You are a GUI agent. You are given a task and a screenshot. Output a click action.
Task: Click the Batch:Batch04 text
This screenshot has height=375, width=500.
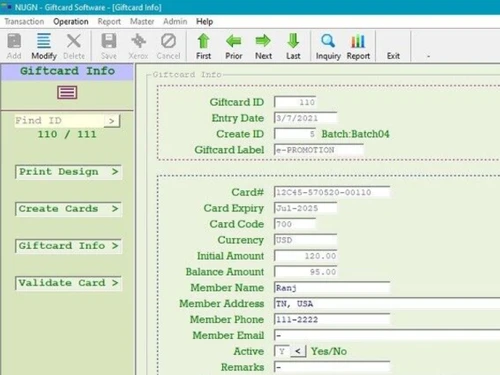355,134
